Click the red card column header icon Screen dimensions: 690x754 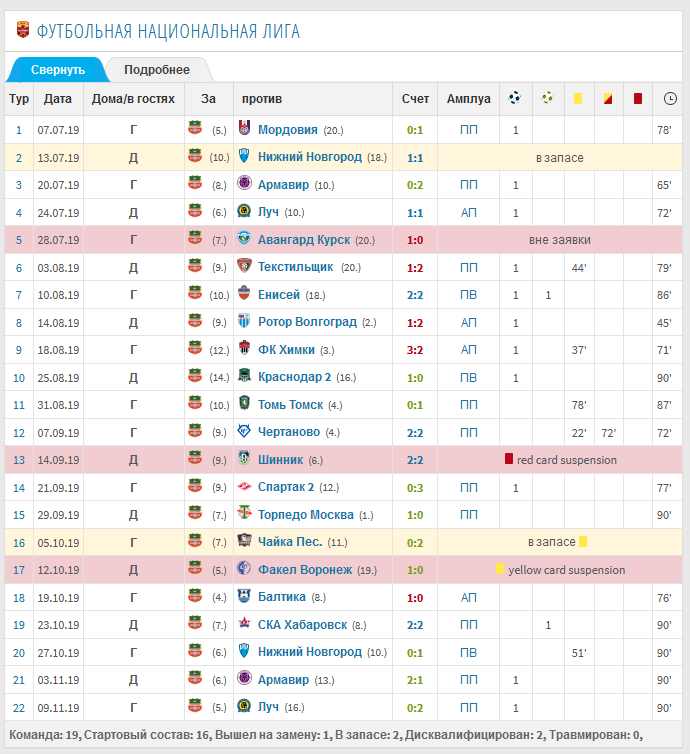(x=638, y=99)
